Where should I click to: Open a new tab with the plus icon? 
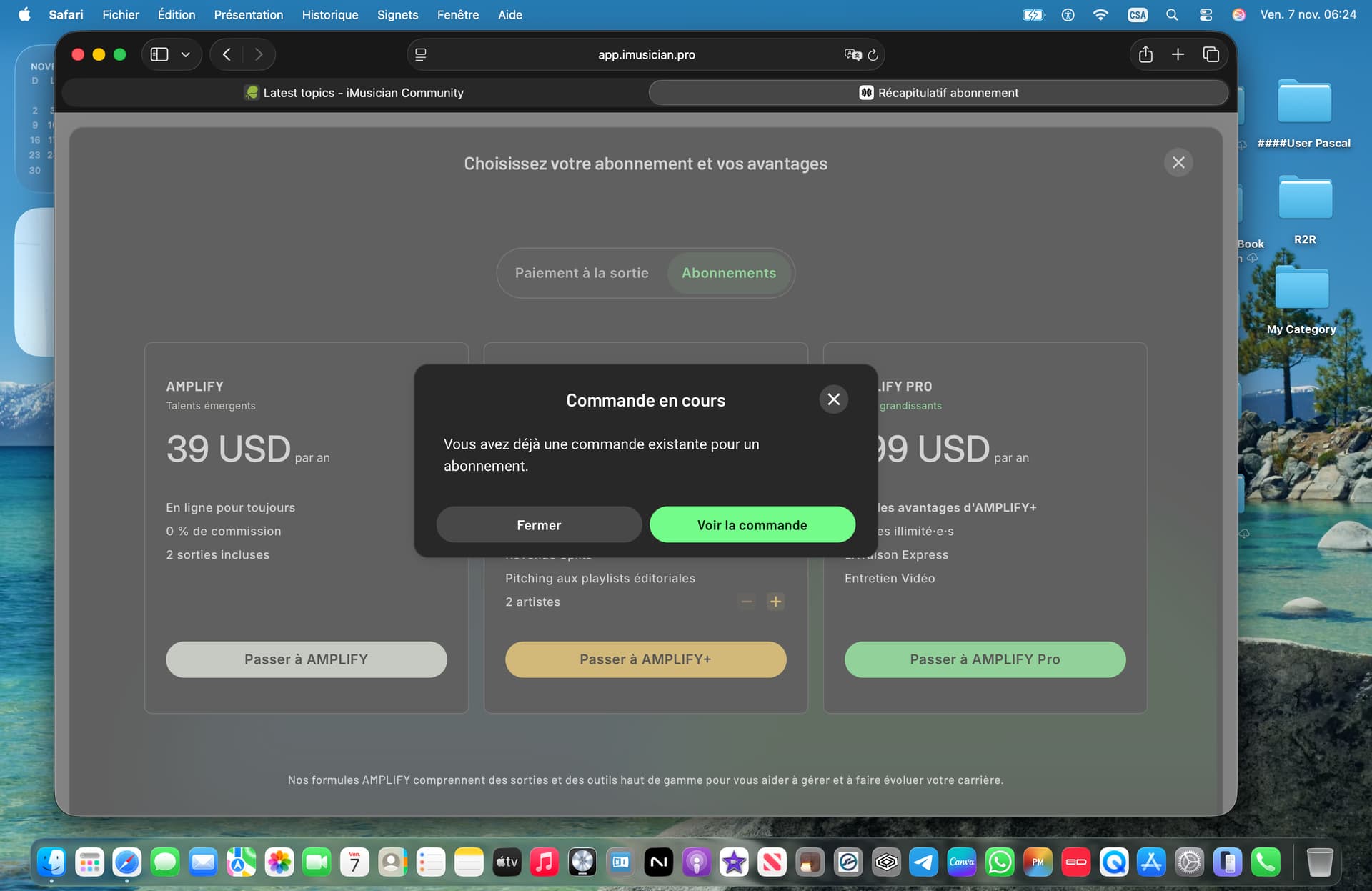(x=1178, y=54)
